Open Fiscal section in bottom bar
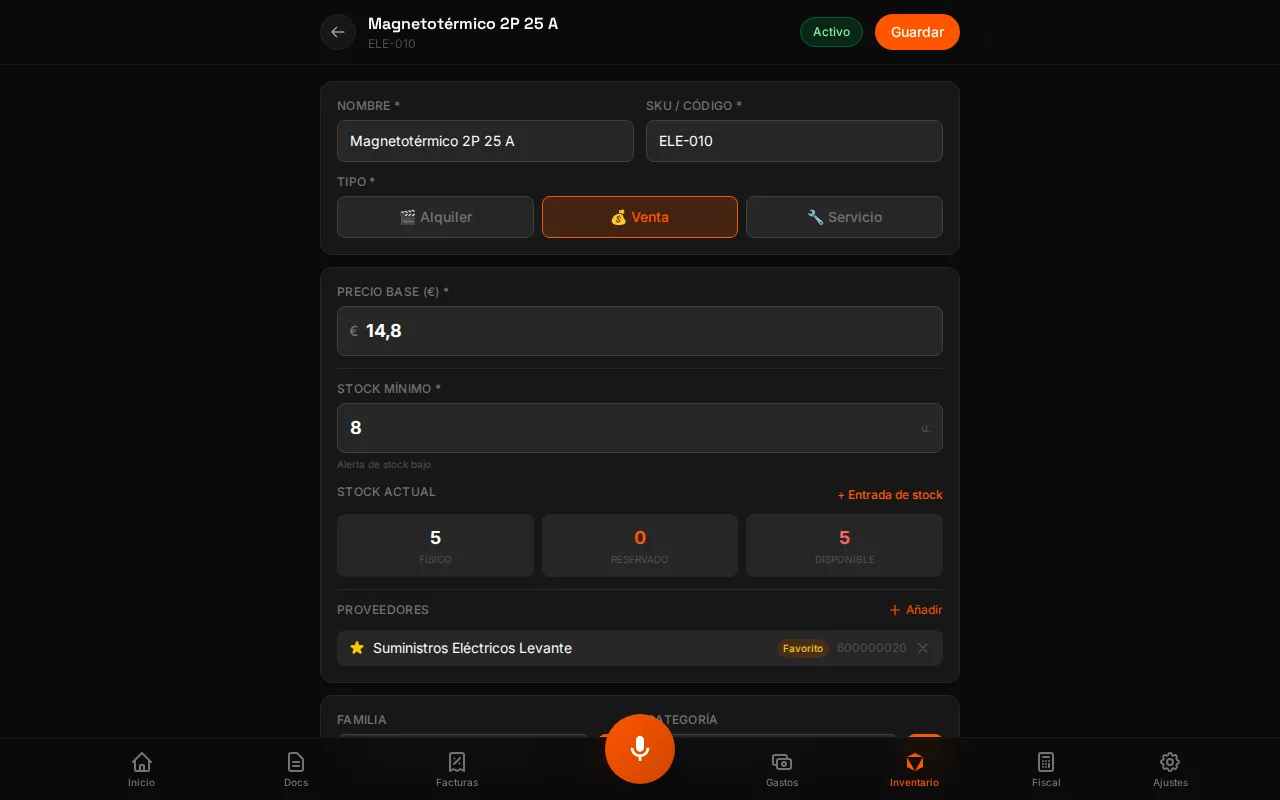 [1046, 769]
